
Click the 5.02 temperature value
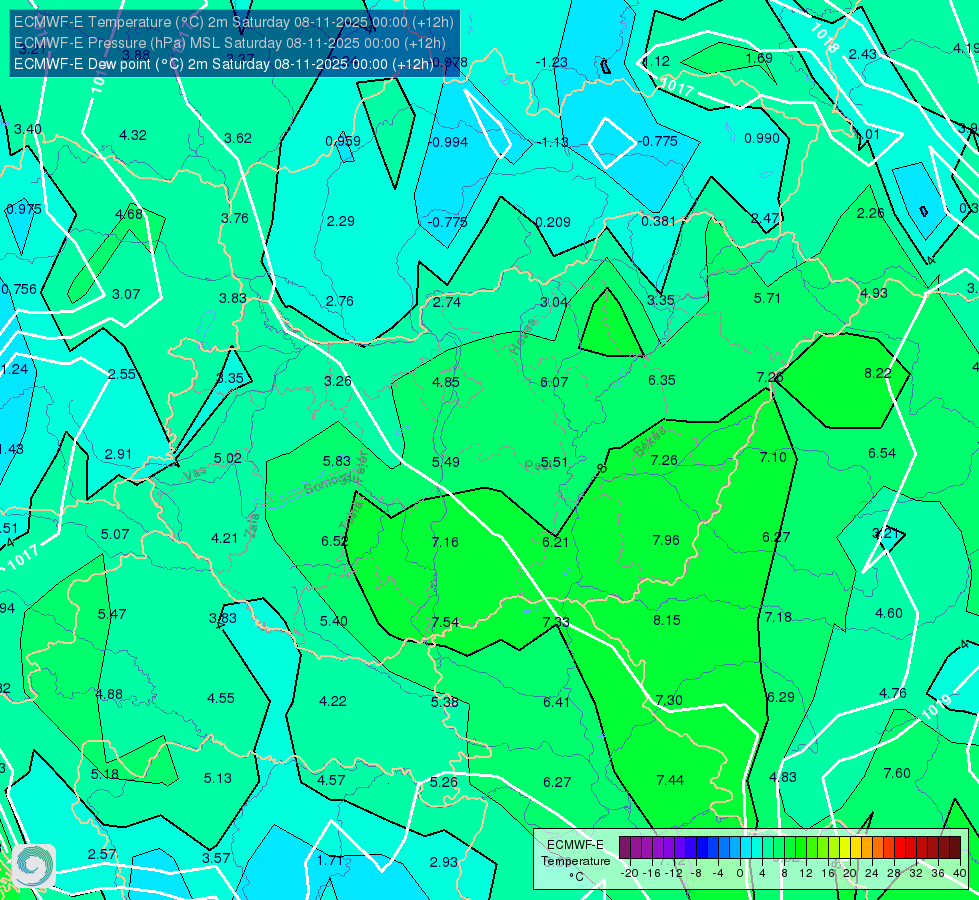tap(228, 458)
